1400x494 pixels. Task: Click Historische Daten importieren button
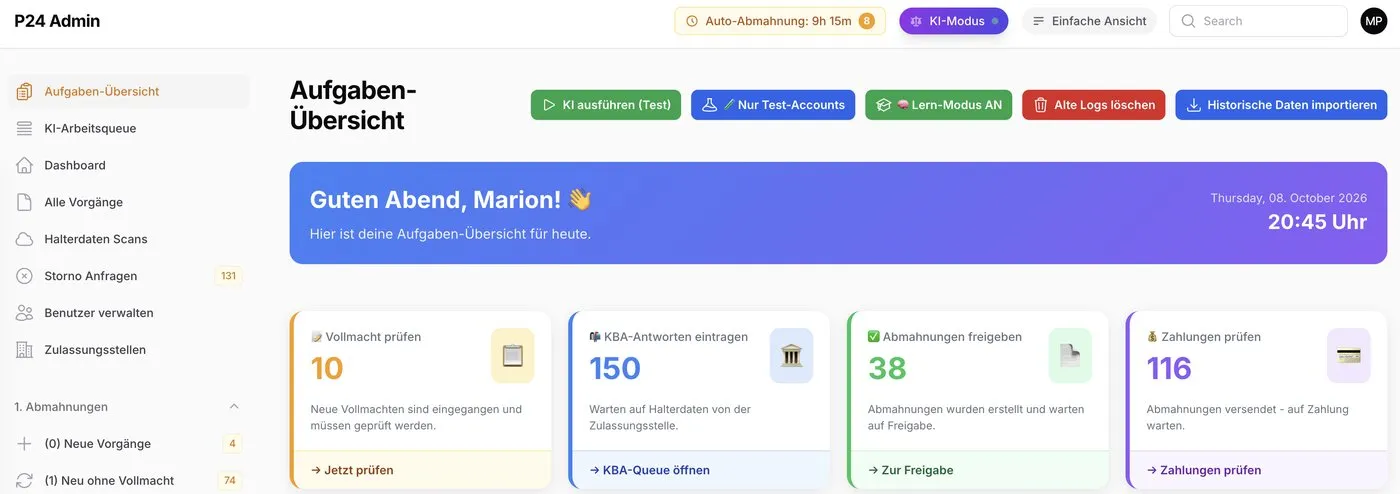(x=1281, y=105)
